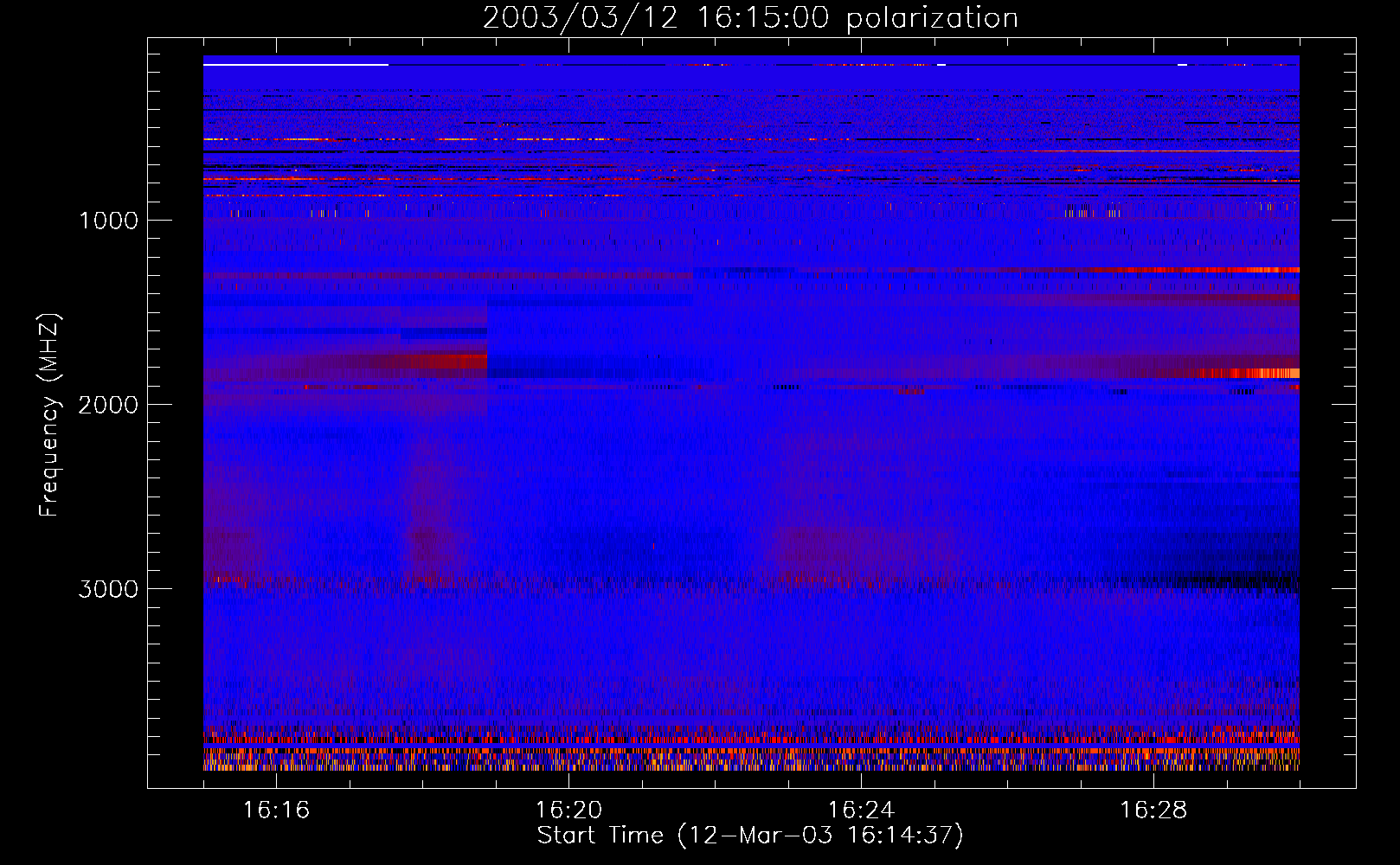This screenshot has height=865, width=1400.
Task: Click the 16:16 time tick label
Action: tap(276, 810)
